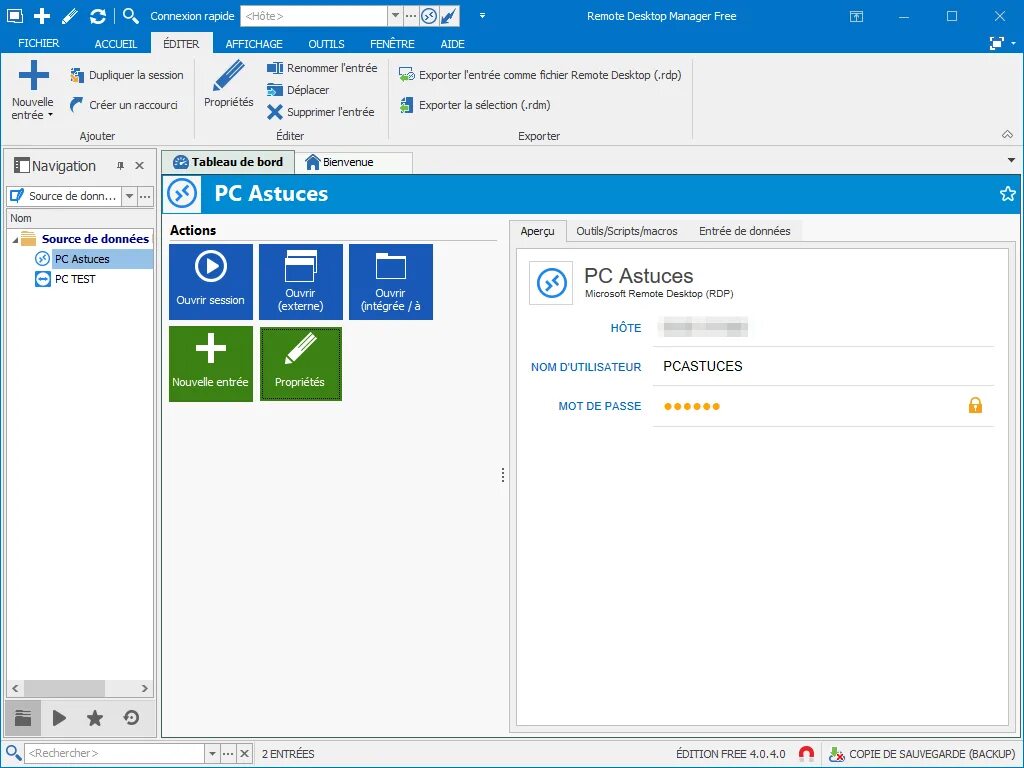
Task: Switch to the AIDE ribbon tab
Action: pyautogui.click(x=453, y=44)
